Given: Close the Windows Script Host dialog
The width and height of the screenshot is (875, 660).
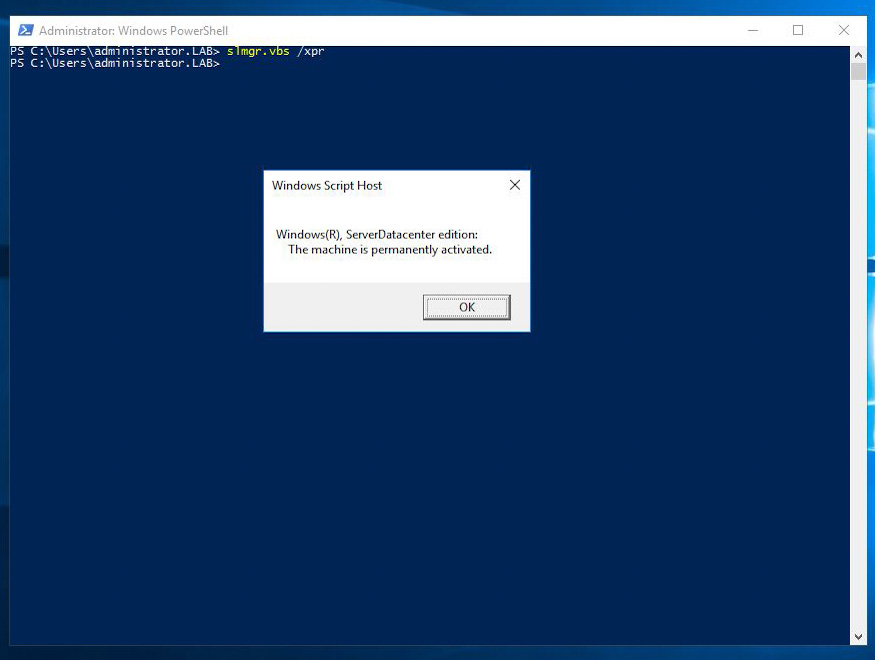Looking at the screenshot, I should pos(515,185).
